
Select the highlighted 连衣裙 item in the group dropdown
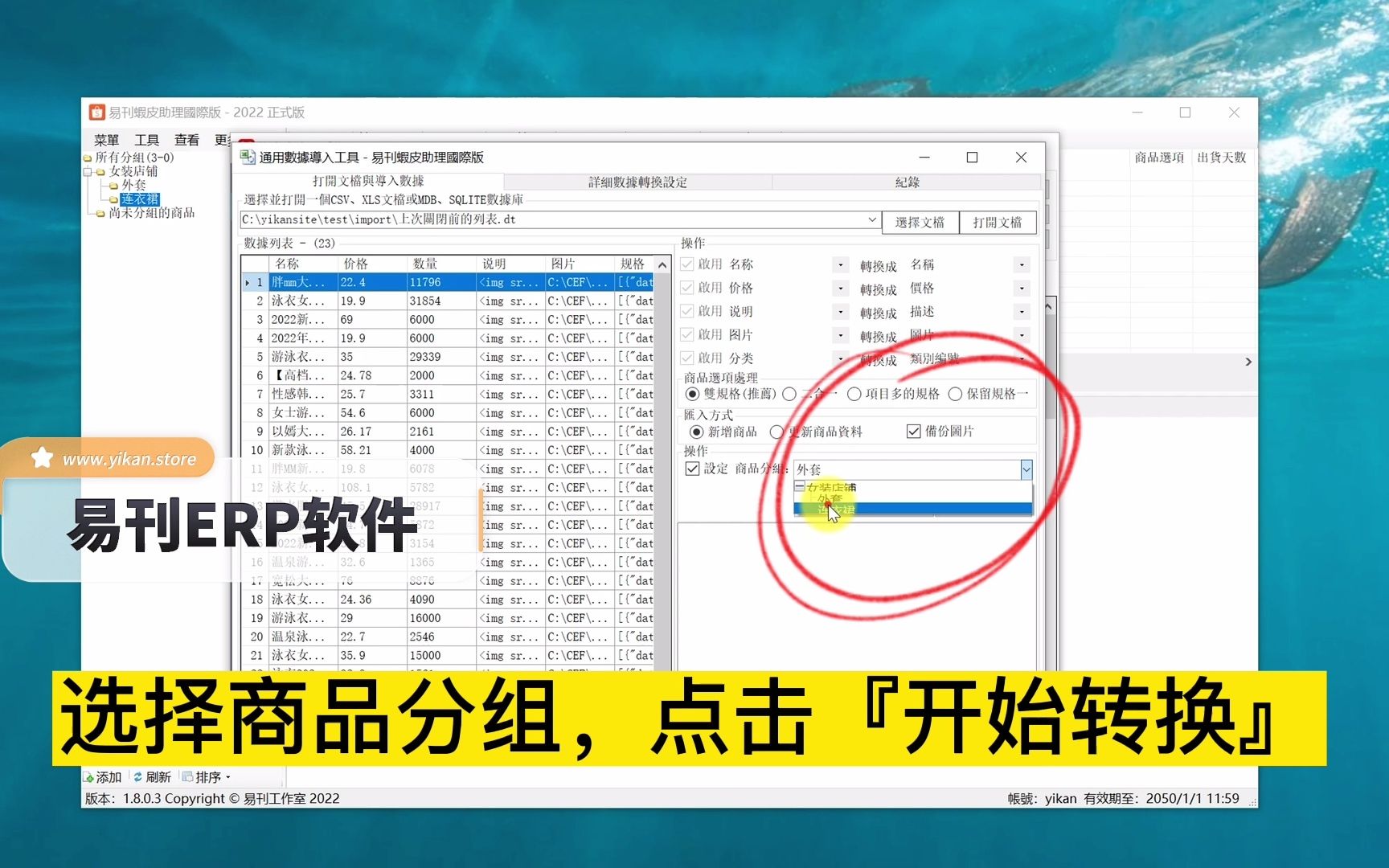[912, 509]
